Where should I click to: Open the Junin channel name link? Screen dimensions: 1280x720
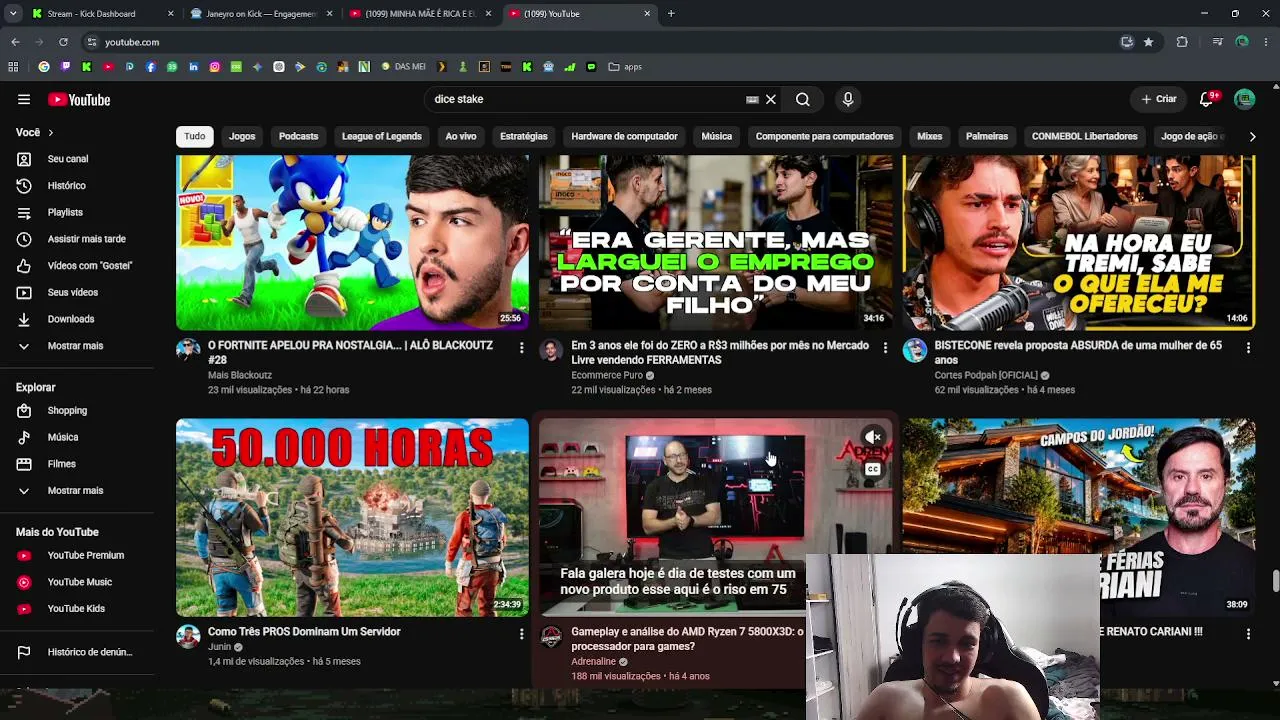219,647
